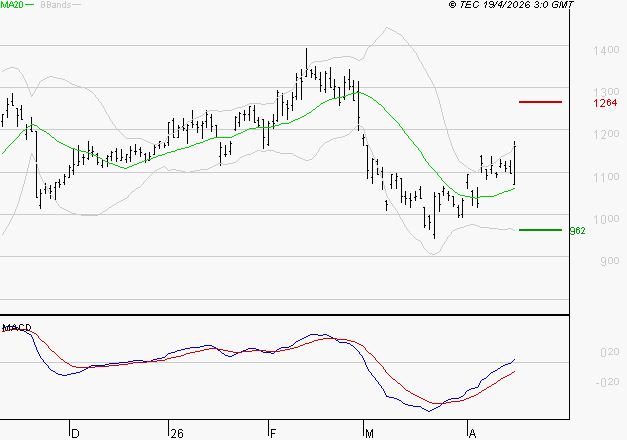Image resolution: width=627 pixels, height=440 pixels.
Task: Click the 900 price axis label
Action: tap(610, 261)
